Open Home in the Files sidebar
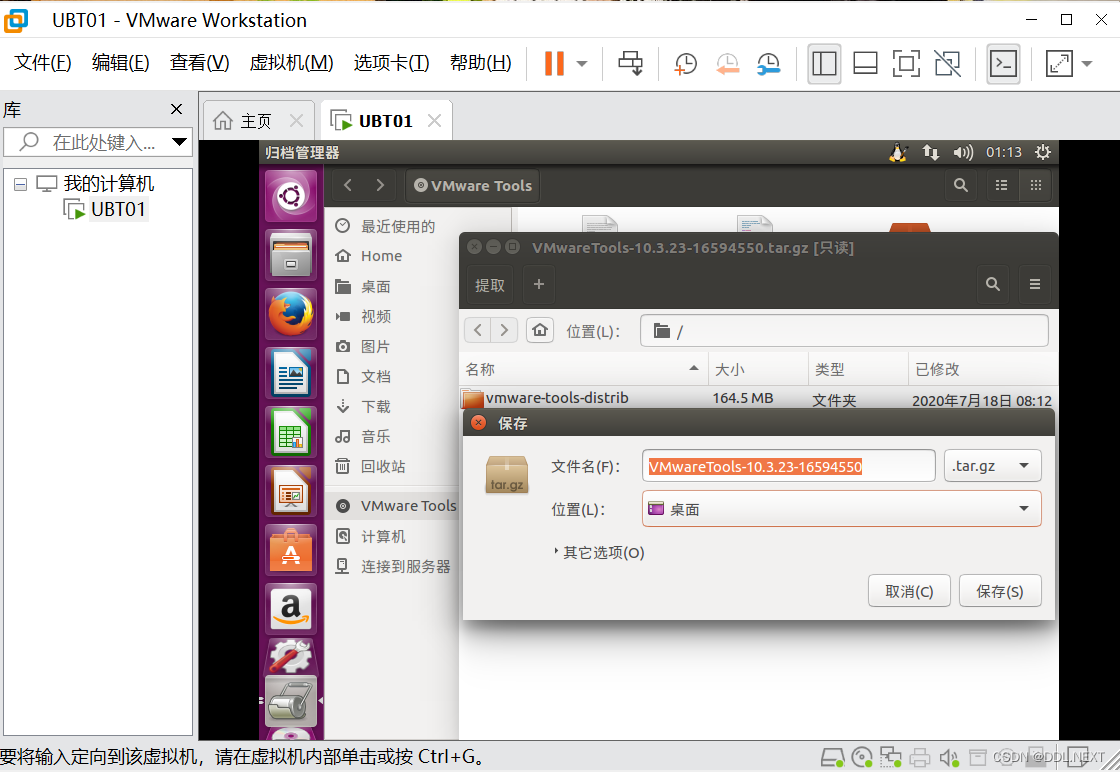The height and width of the screenshot is (772, 1120). (381, 256)
